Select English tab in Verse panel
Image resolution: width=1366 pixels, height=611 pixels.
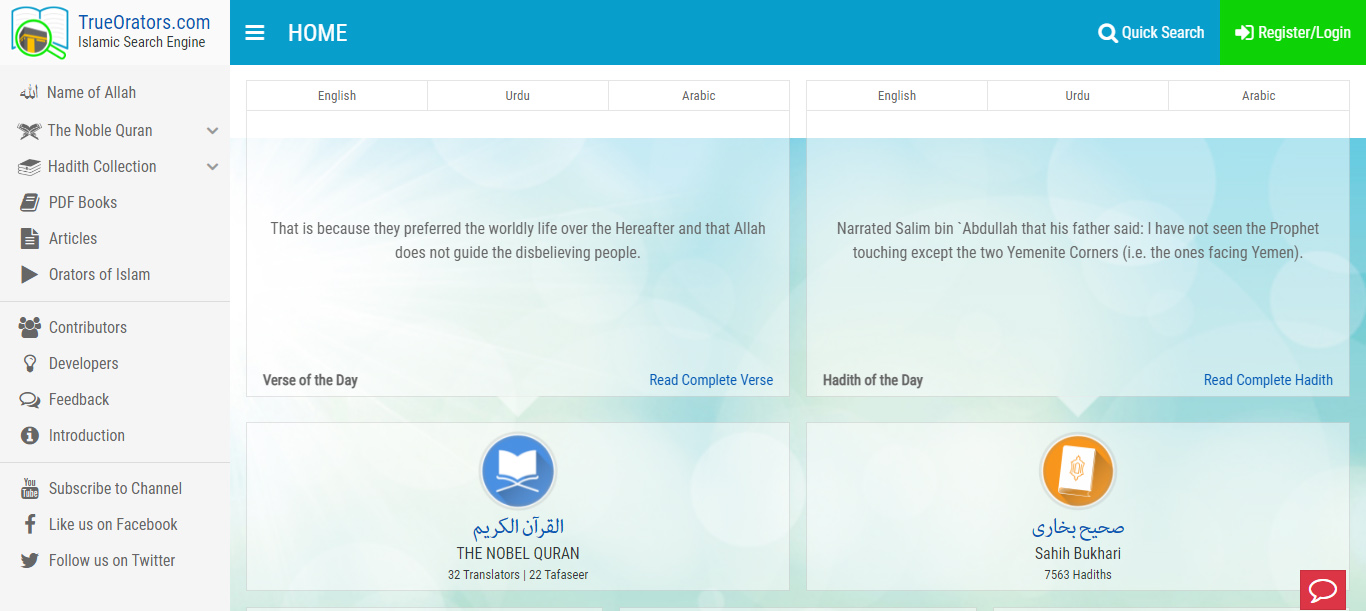[x=337, y=96]
